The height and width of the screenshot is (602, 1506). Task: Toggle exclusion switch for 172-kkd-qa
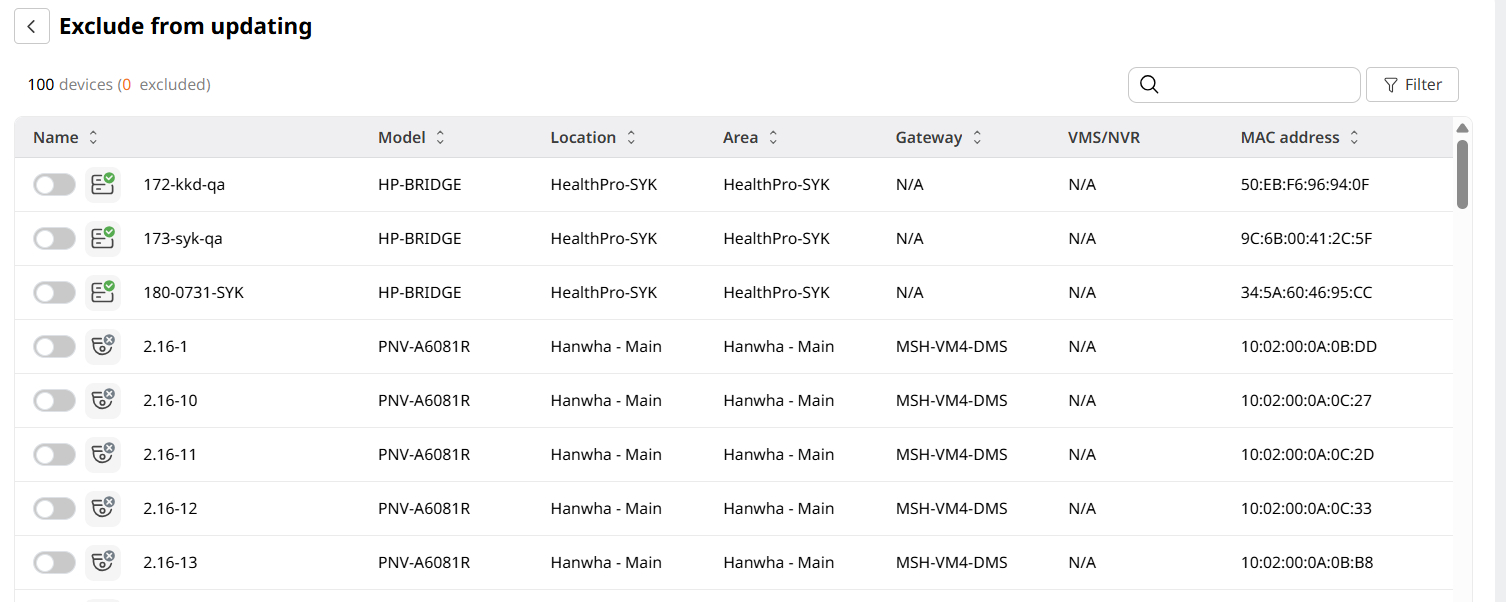[54, 185]
